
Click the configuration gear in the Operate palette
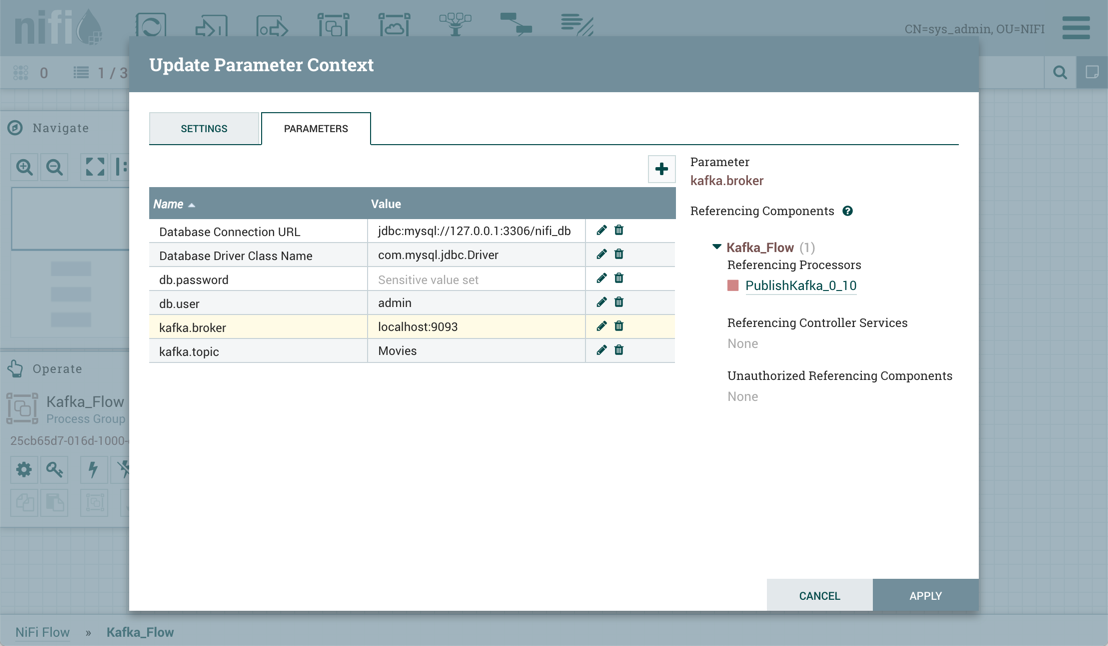(23, 469)
